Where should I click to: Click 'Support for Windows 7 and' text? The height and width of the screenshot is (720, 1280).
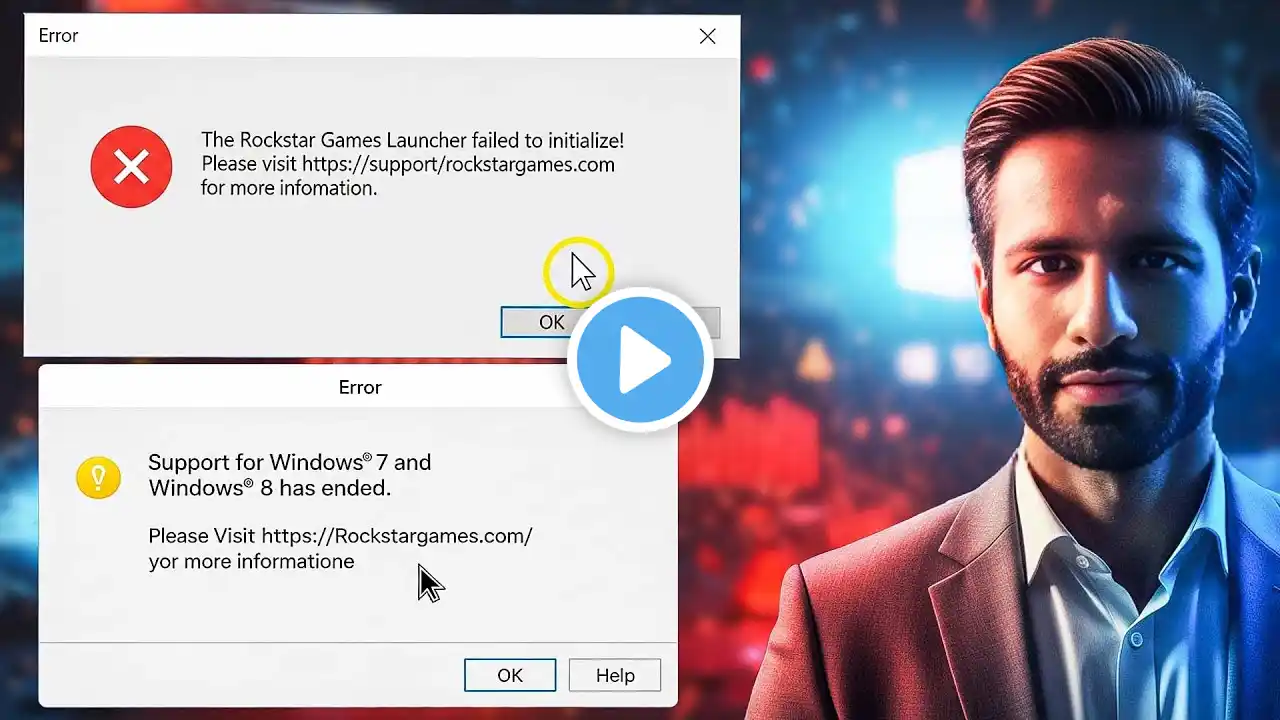coord(290,462)
